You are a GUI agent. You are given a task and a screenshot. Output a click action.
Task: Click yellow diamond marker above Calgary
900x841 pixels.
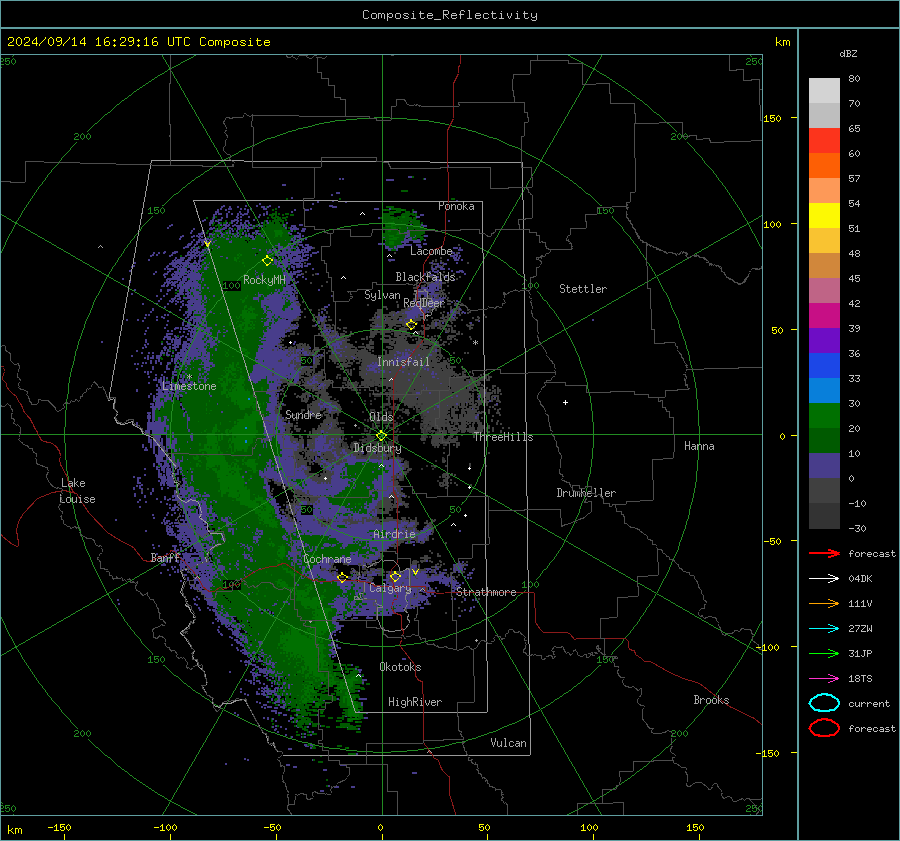coord(395,576)
